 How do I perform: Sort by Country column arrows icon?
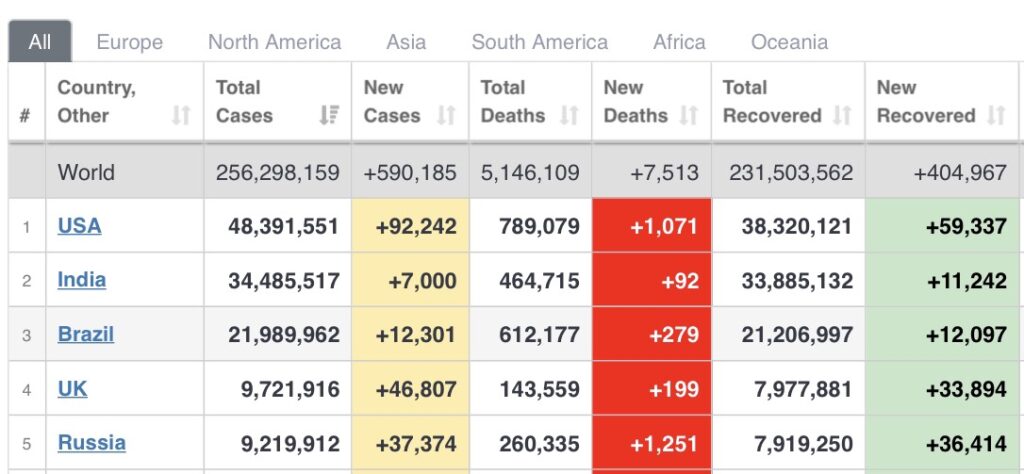pyautogui.click(x=180, y=116)
